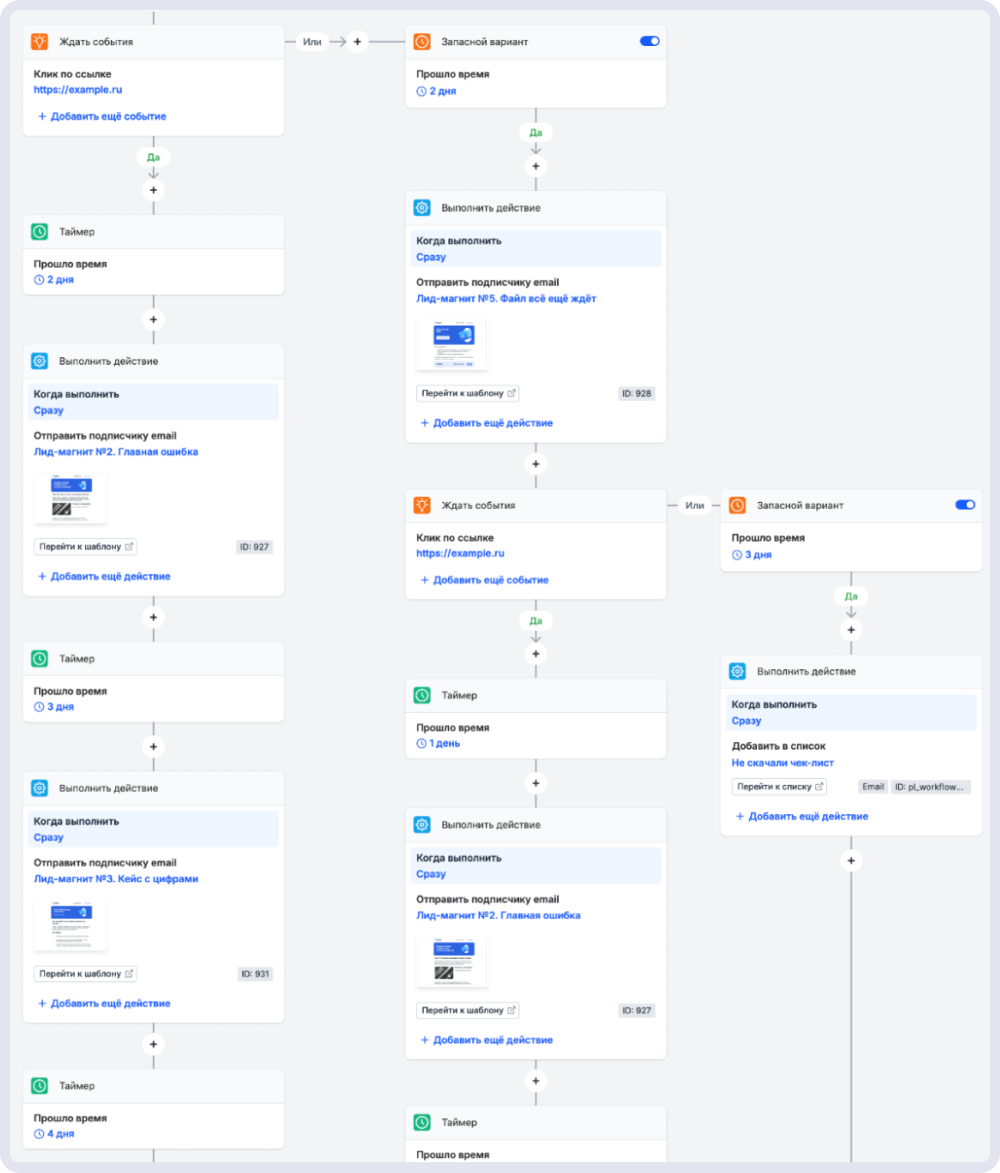Click the ID: 928 tag
The image size is (1000, 1173).
[636, 393]
